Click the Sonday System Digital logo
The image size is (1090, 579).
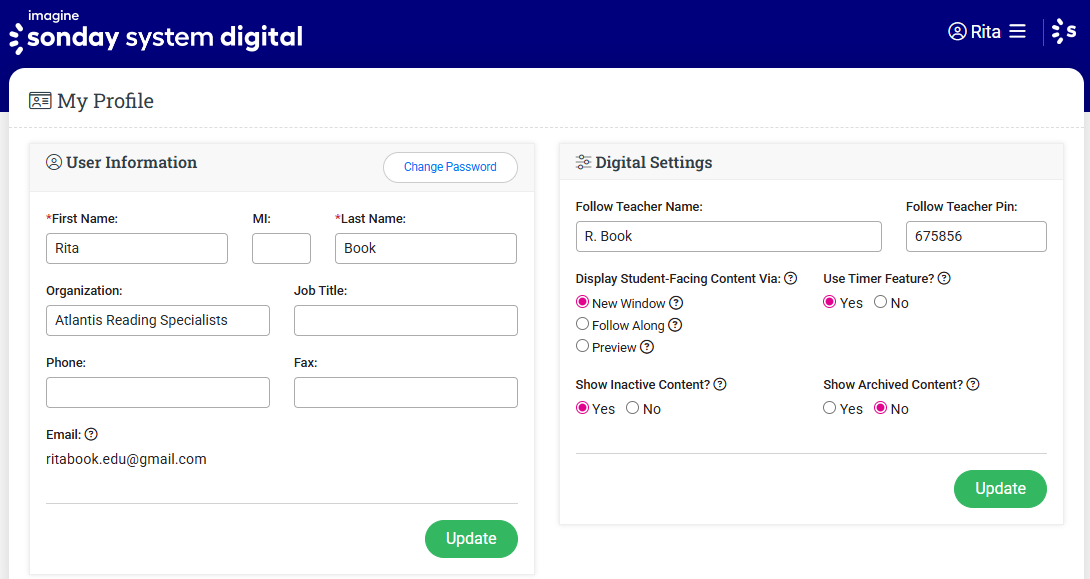click(x=156, y=32)
